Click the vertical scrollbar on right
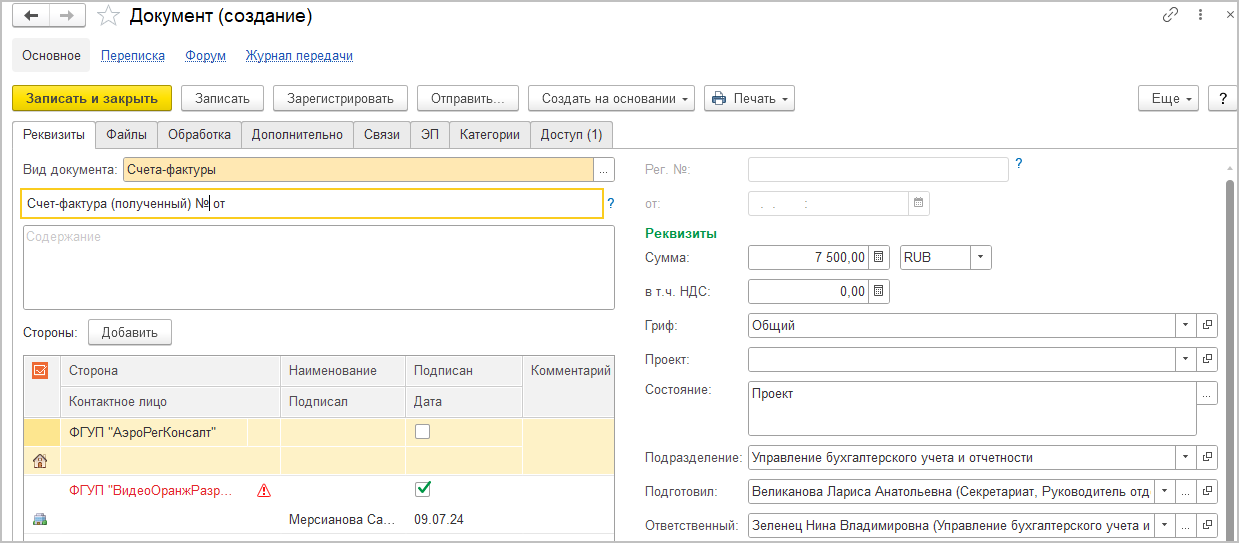This screenshot has height=543, width=1239. (x=1229, y=350)
